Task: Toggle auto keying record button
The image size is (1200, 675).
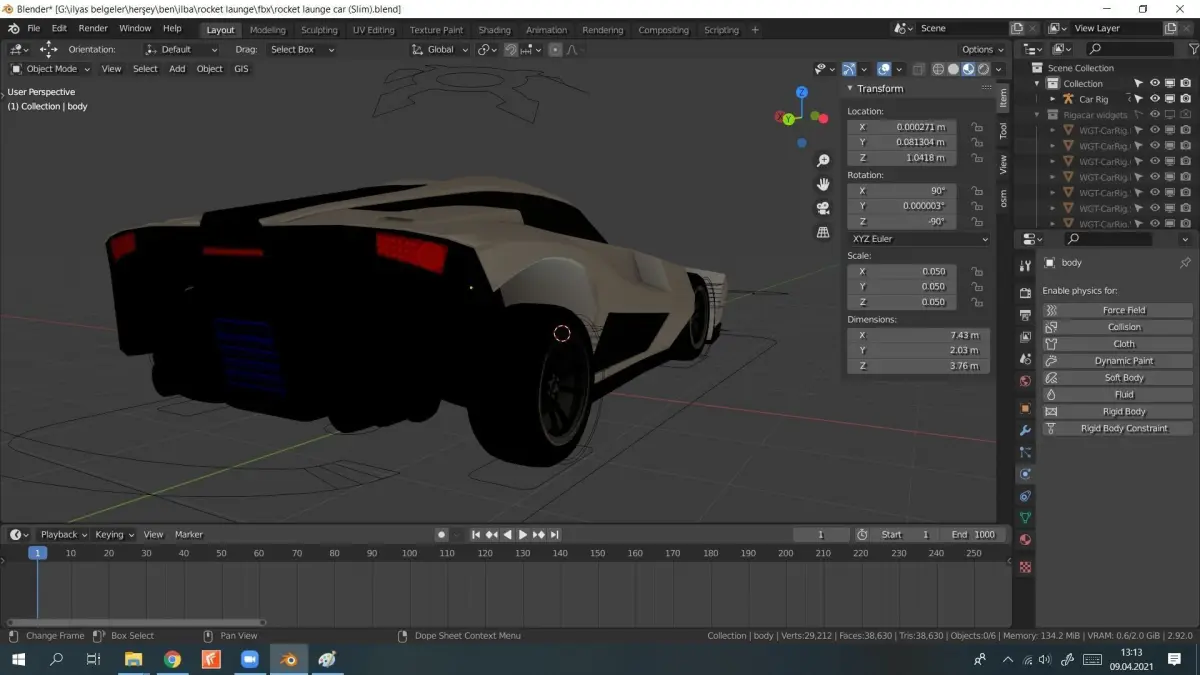Action: 441,534
